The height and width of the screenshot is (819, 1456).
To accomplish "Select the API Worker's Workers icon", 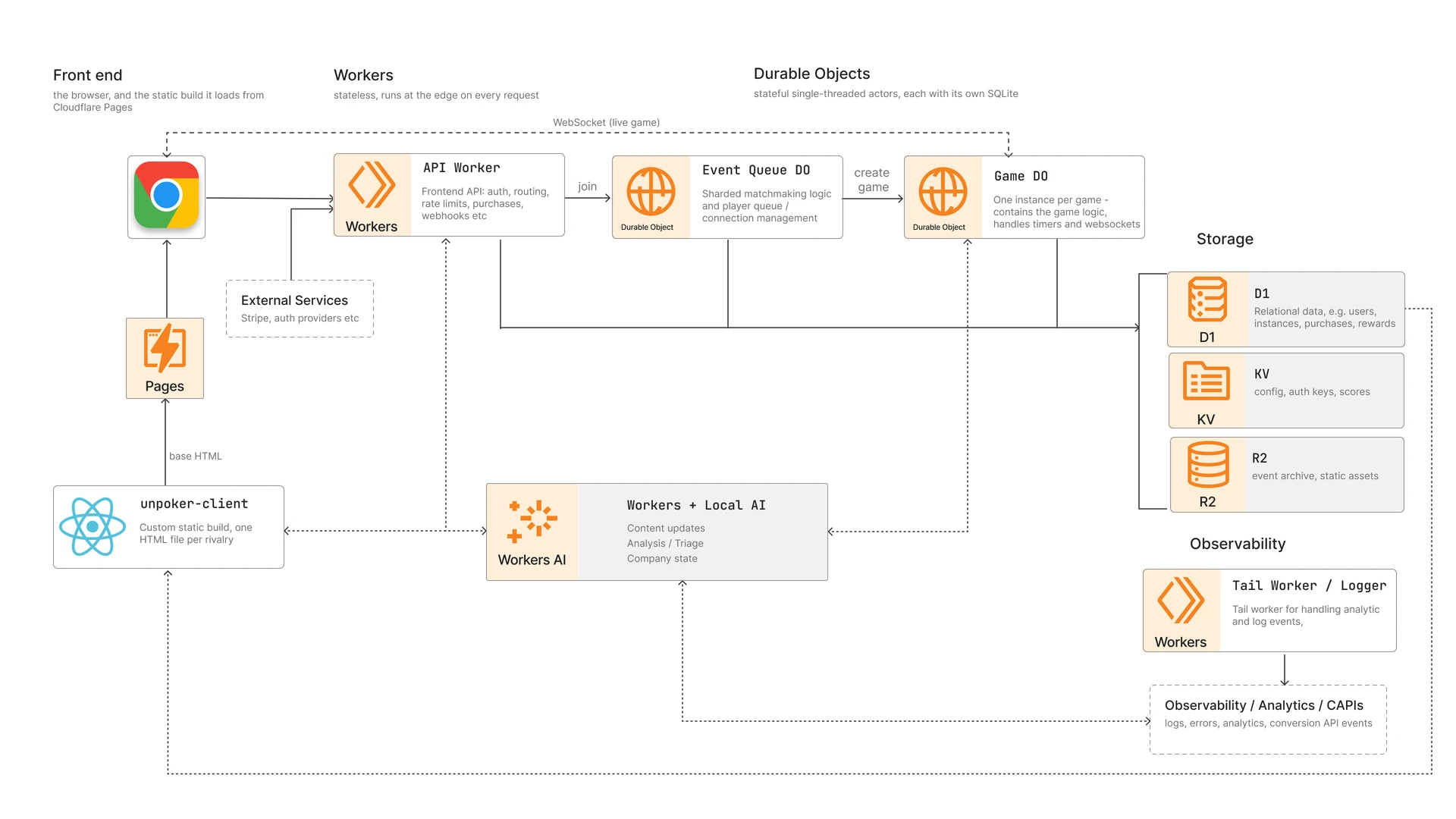I will tap(372, 184).
